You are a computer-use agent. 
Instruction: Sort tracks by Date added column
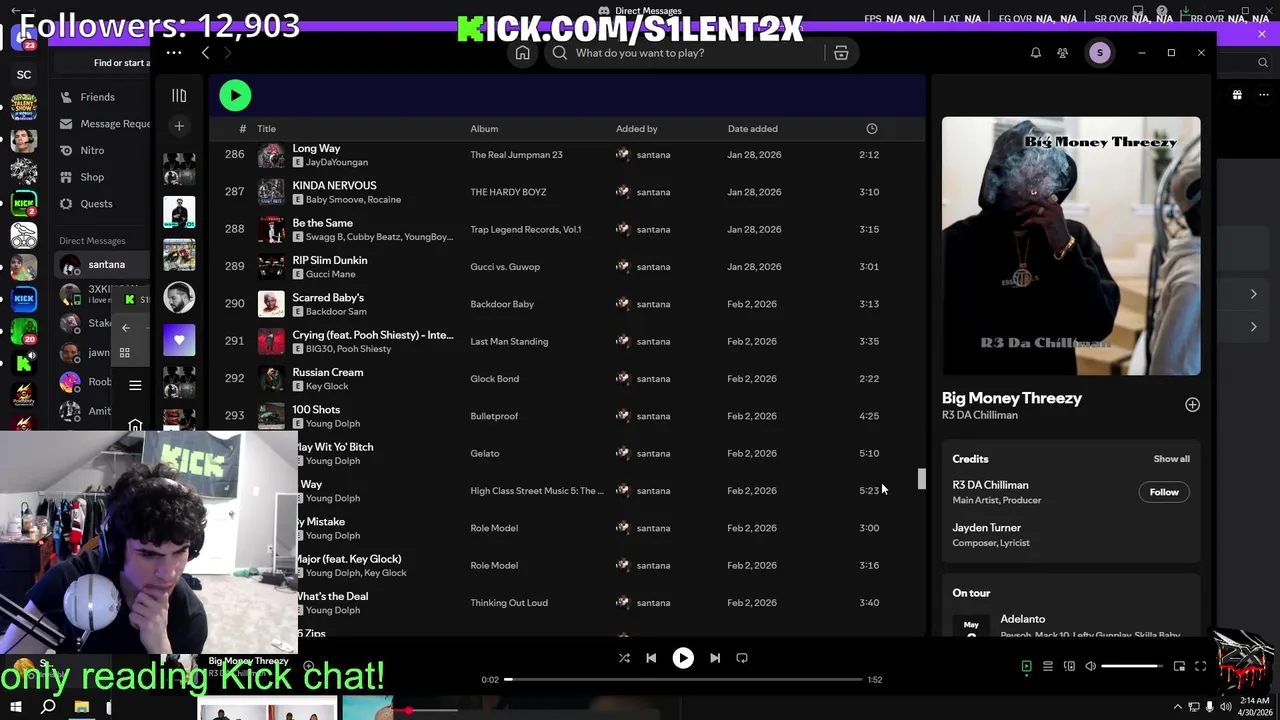coord(752,129)
